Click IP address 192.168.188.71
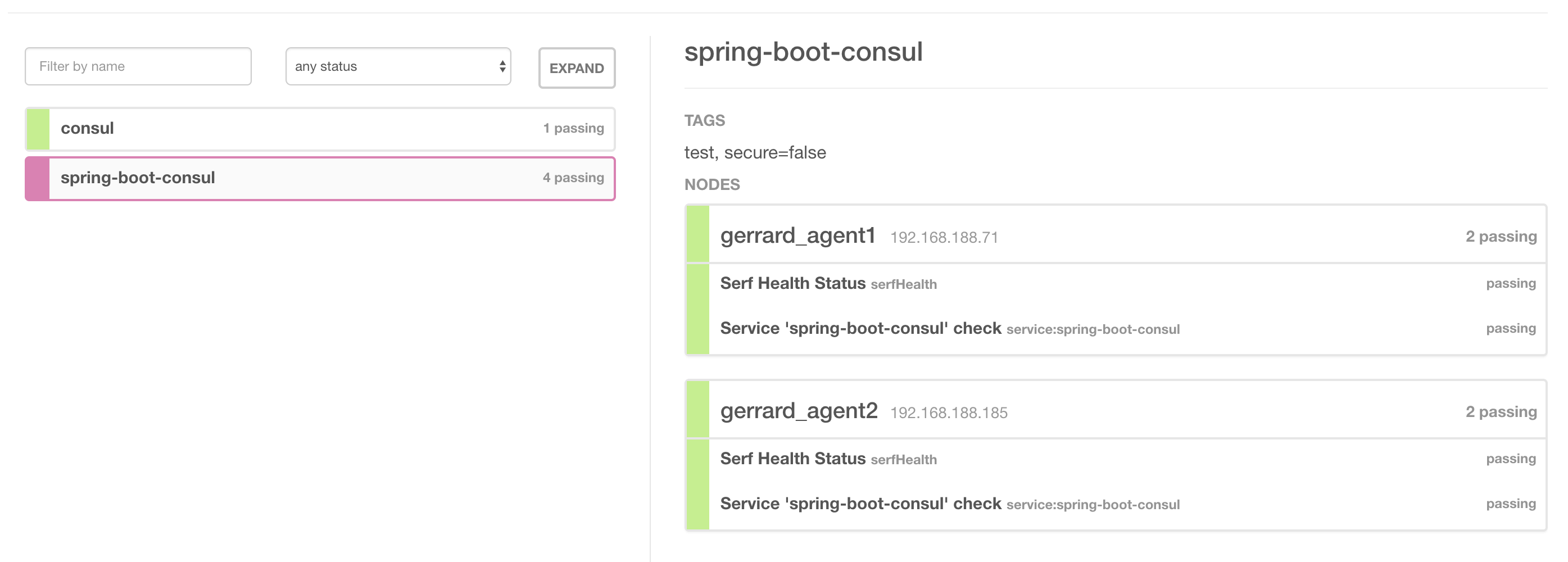This screenshot has width=1568, height=562. click(x=944, y=238)
